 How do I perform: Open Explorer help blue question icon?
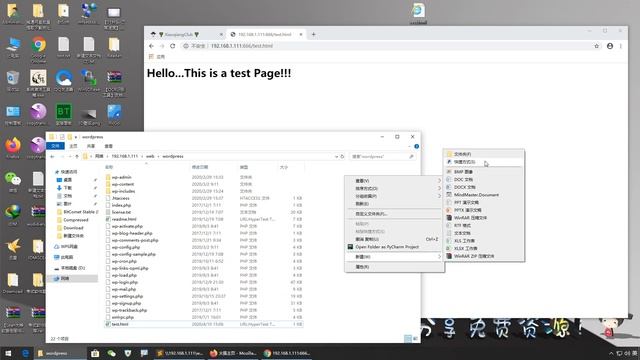coord(416,146)
